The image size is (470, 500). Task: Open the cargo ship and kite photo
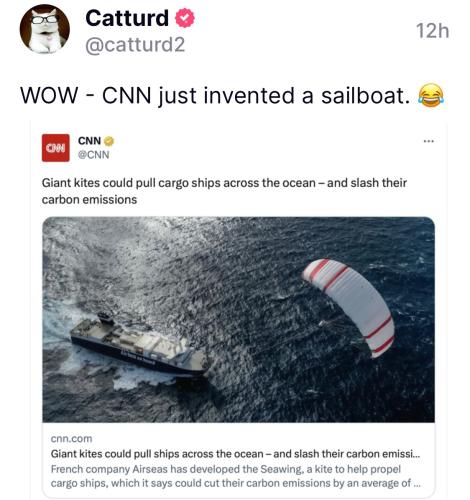pyautogui.click(x=238, y=320)
